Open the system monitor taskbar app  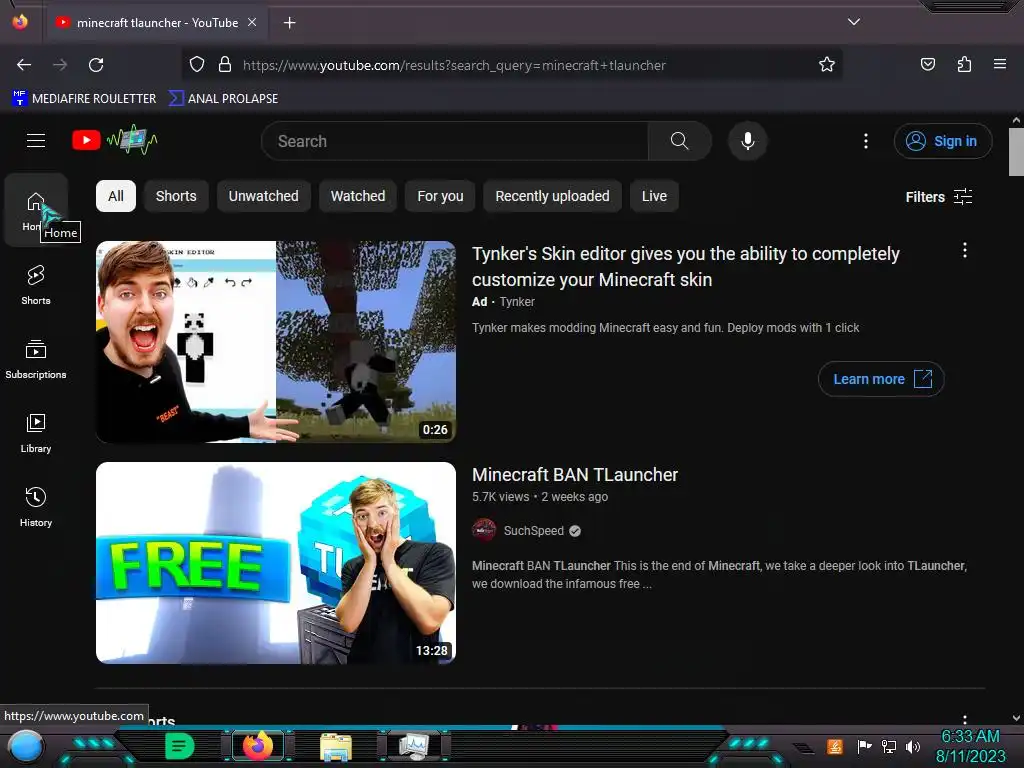(x=414, y=746)
